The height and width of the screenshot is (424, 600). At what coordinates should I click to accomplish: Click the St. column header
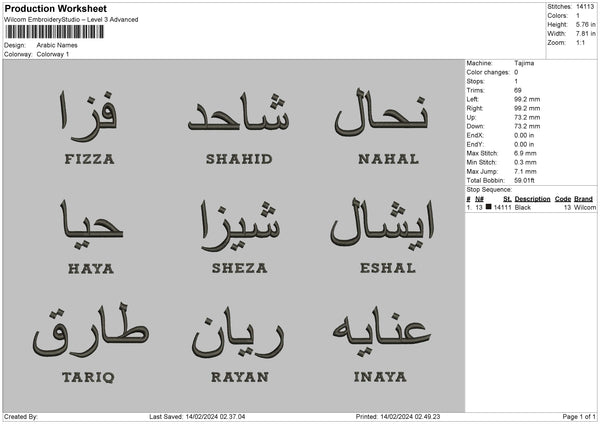507,199
